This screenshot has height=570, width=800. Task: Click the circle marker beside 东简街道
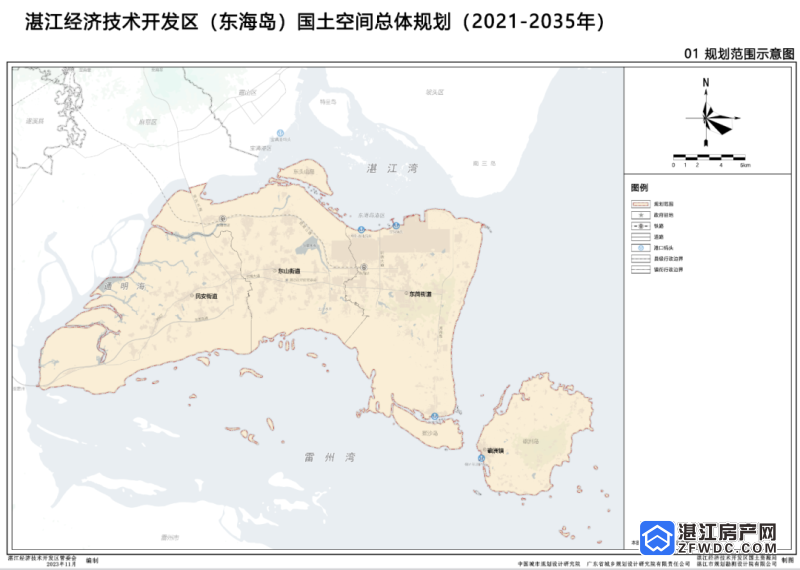click(406, 293)
